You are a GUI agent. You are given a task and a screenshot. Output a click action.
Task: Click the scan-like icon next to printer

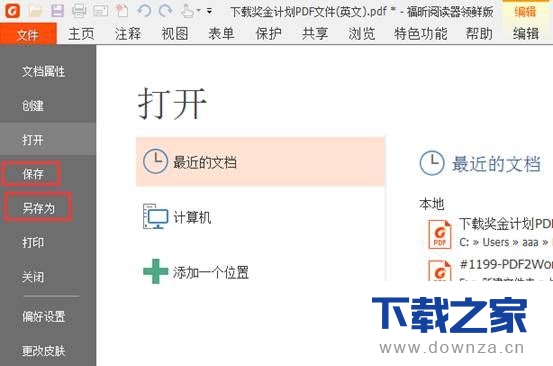pyautogui.click(x=101, y=11)
